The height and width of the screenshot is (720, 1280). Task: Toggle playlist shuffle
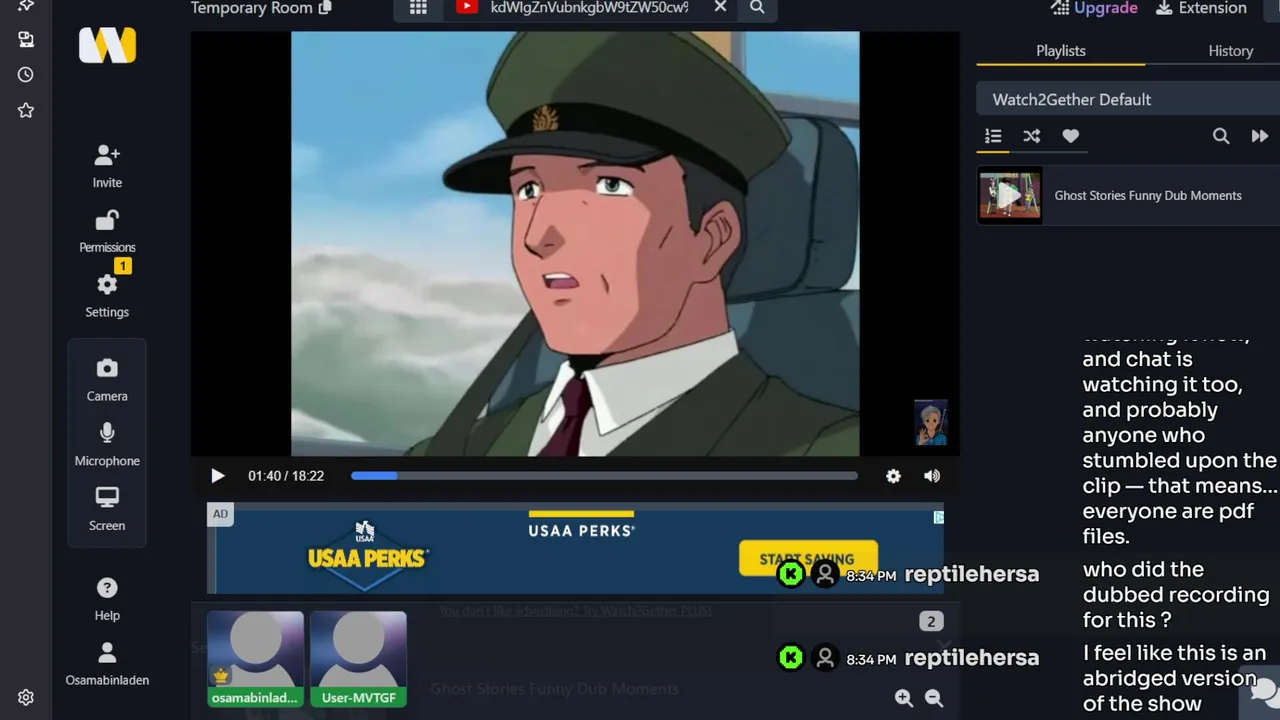(1032, 136)
